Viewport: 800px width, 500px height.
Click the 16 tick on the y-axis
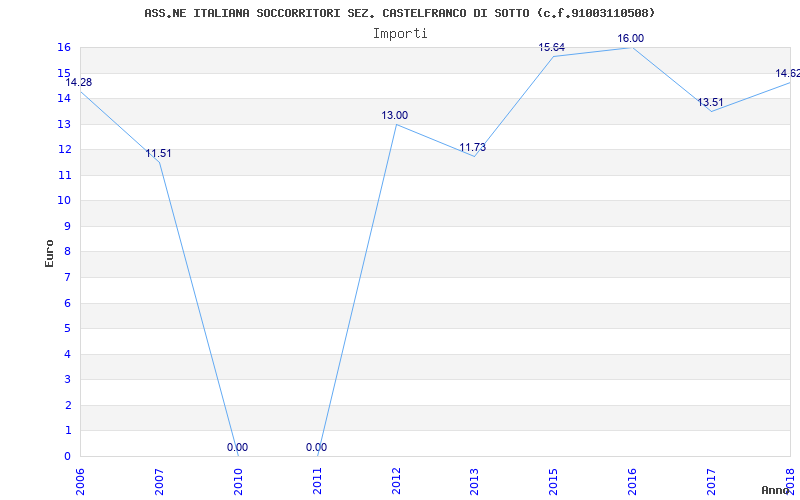(64, 47)
